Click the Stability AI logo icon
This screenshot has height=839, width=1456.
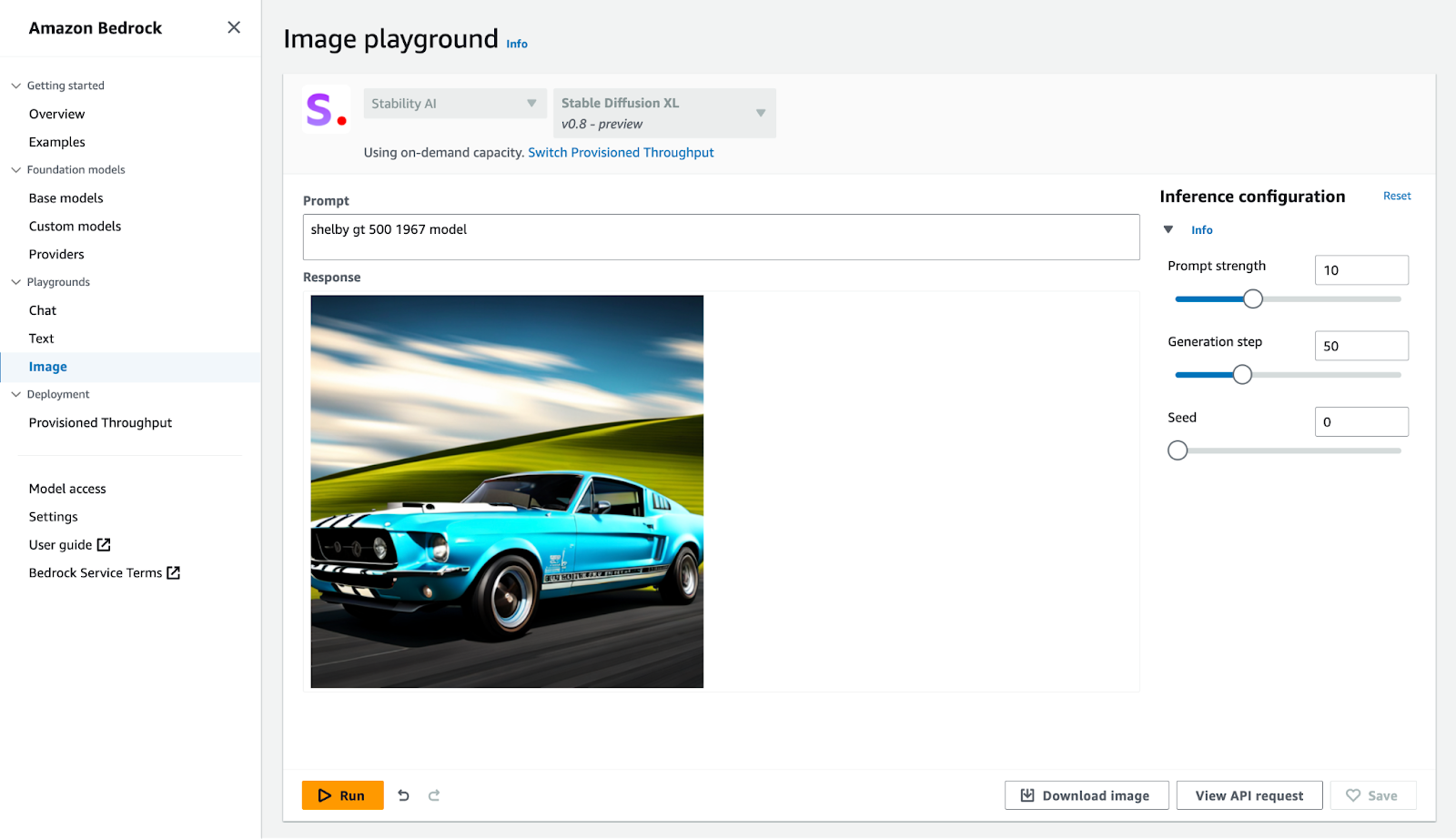point(326,110)
